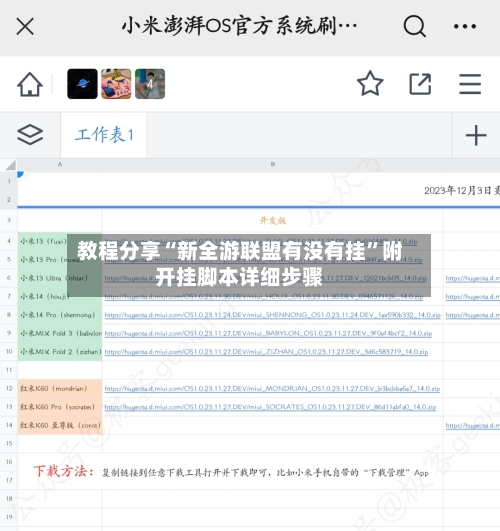Select the 小米MIX Fold 2 (zizhan) cell
The image size is (500, 531).
(x=60, y=352)
